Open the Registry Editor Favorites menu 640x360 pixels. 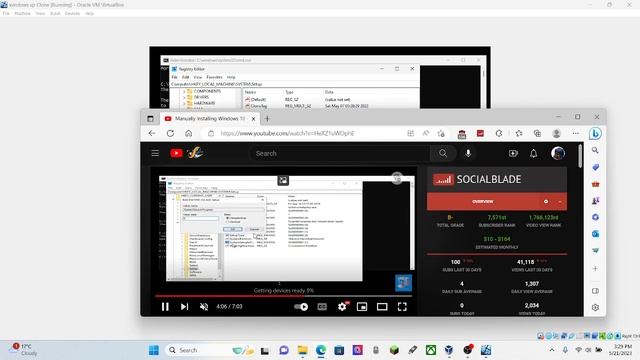point(214,77)
